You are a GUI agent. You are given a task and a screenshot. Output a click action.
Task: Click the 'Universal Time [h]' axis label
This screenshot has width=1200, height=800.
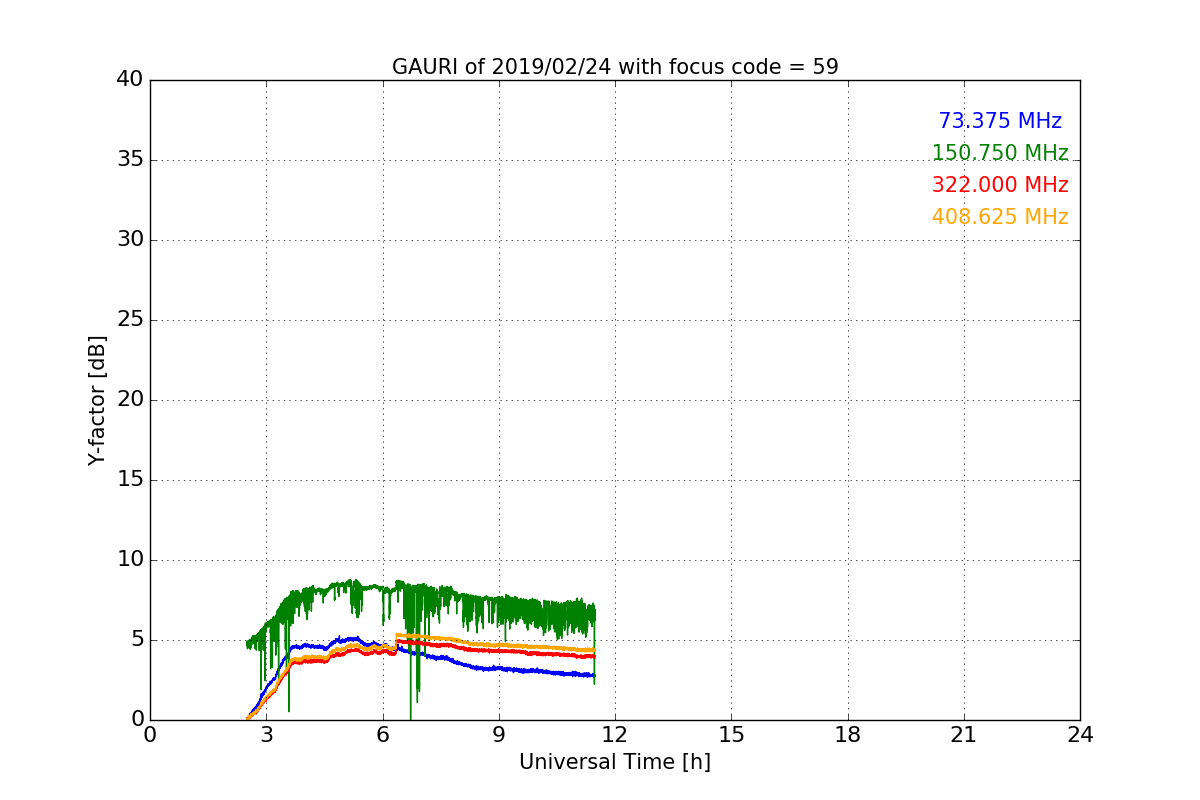click(615, 762)
